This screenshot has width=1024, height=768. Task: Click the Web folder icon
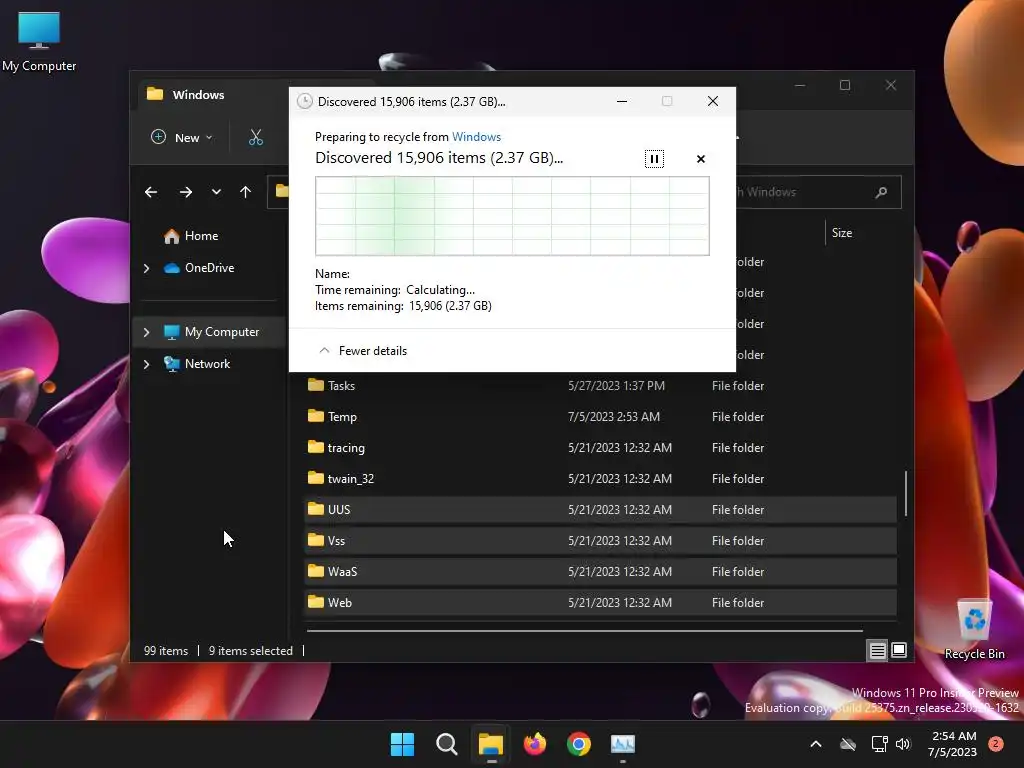click(x=316, y=602)
